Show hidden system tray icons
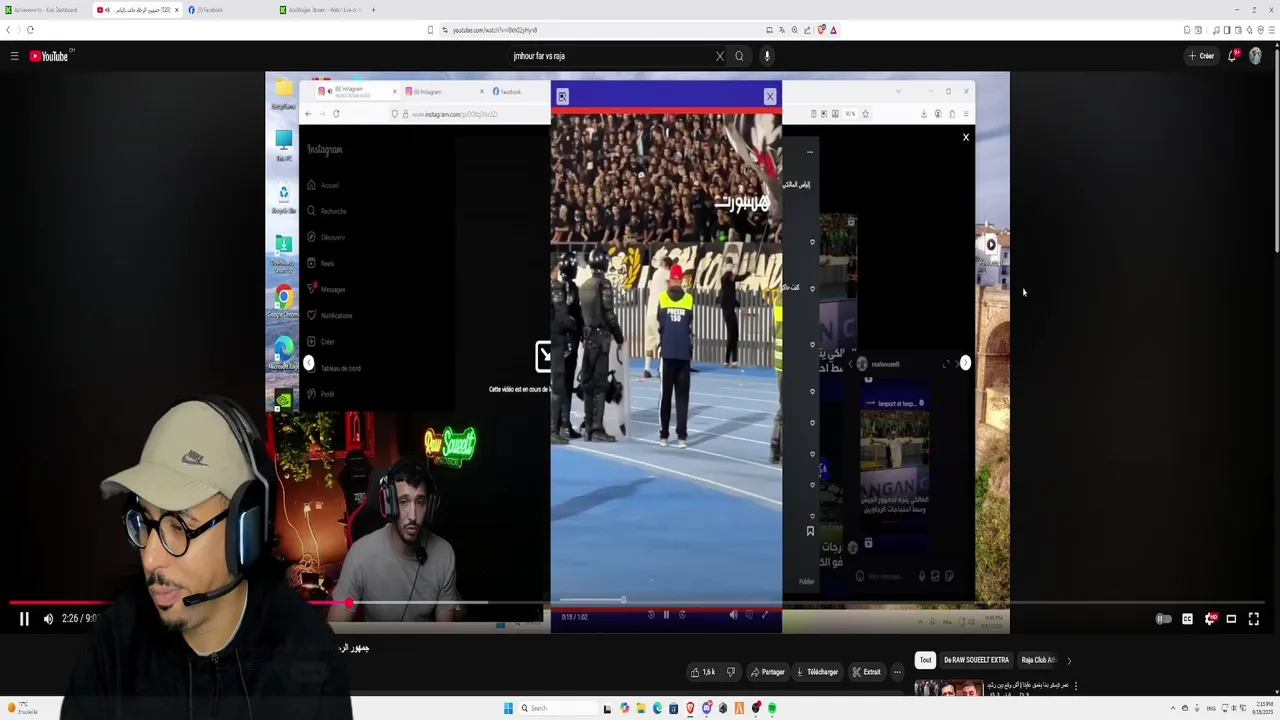The image size is (1280, 720). (x=1173, y=708)
